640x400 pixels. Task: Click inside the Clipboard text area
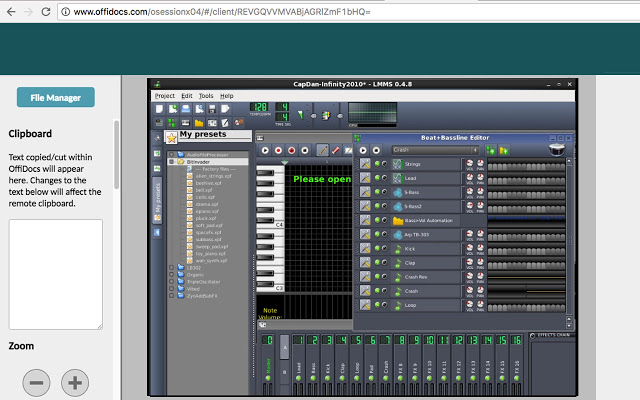coord(56,274)
